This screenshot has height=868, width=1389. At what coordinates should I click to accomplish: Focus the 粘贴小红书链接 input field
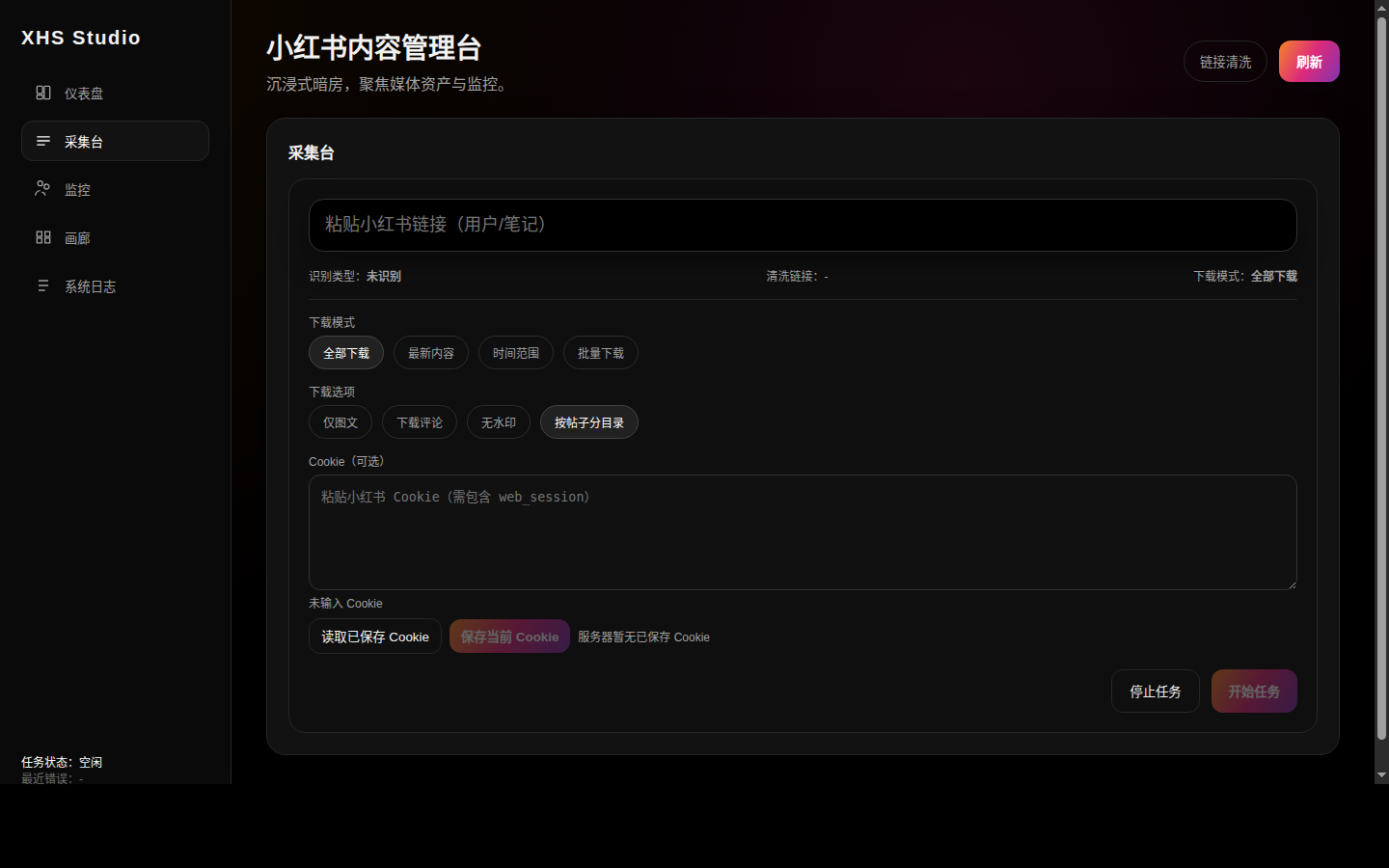tap(803, 225)
